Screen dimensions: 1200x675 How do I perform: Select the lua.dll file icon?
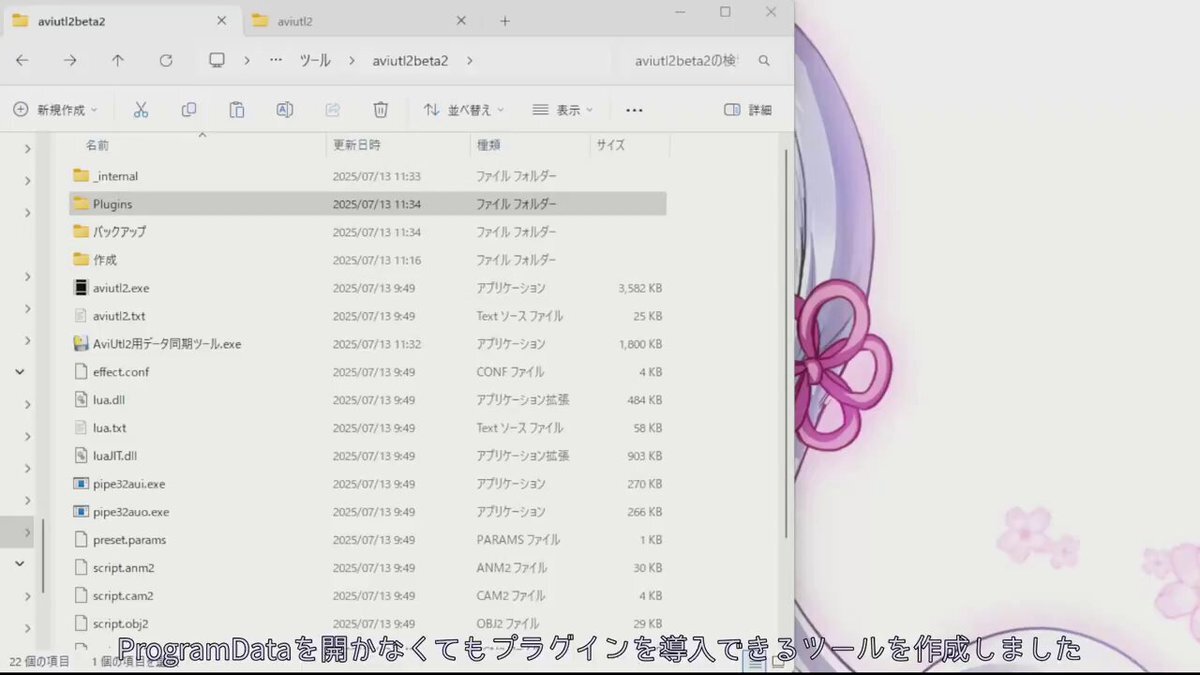click(x=82, y=400)
